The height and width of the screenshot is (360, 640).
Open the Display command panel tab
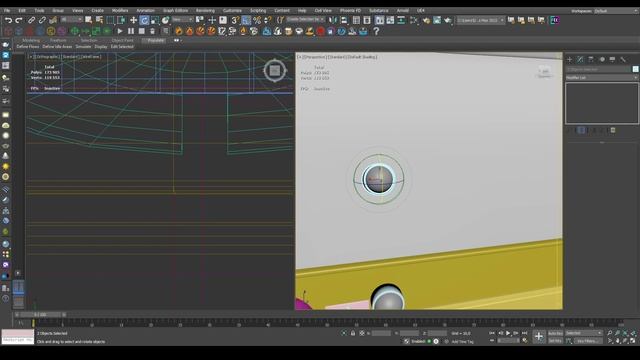click(x=612, y=60)
